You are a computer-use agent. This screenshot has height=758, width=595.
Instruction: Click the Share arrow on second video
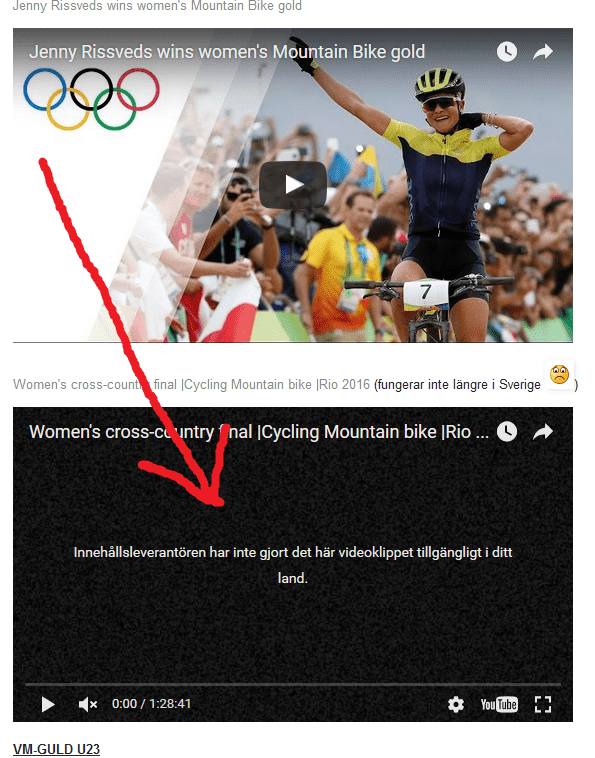[543, 432]
